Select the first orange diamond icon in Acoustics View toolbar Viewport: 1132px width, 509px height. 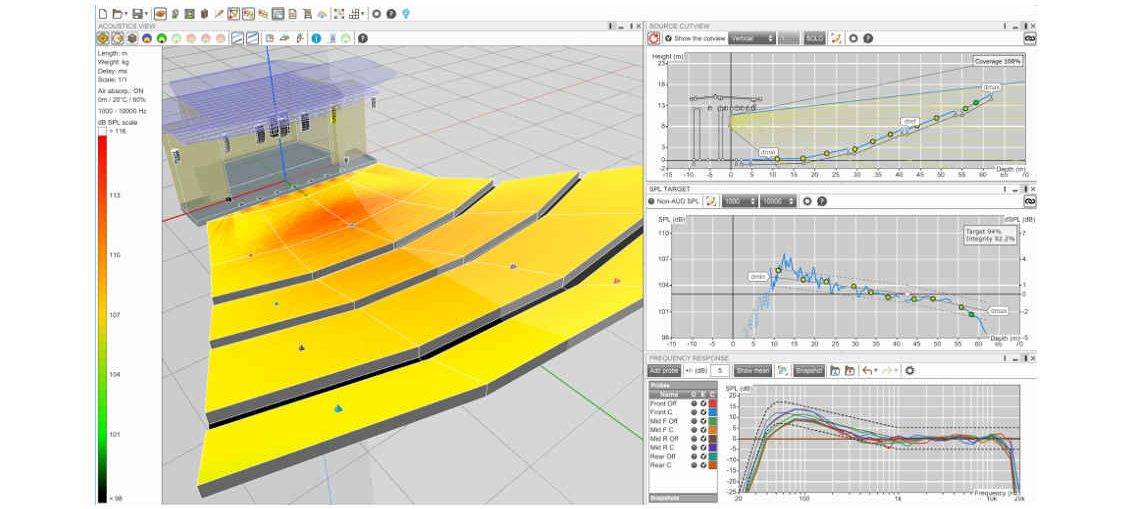103,38
